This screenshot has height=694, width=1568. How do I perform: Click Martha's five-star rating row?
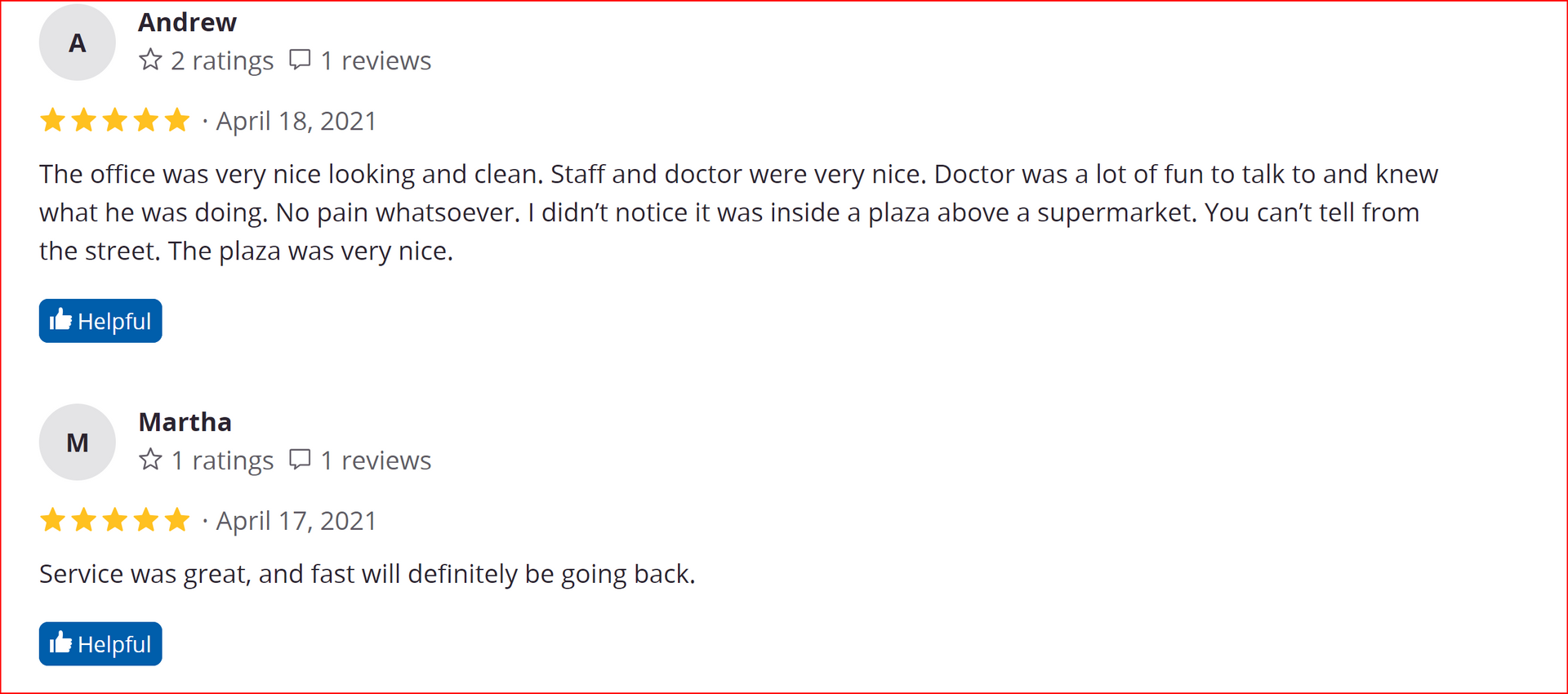pos(114,520)
